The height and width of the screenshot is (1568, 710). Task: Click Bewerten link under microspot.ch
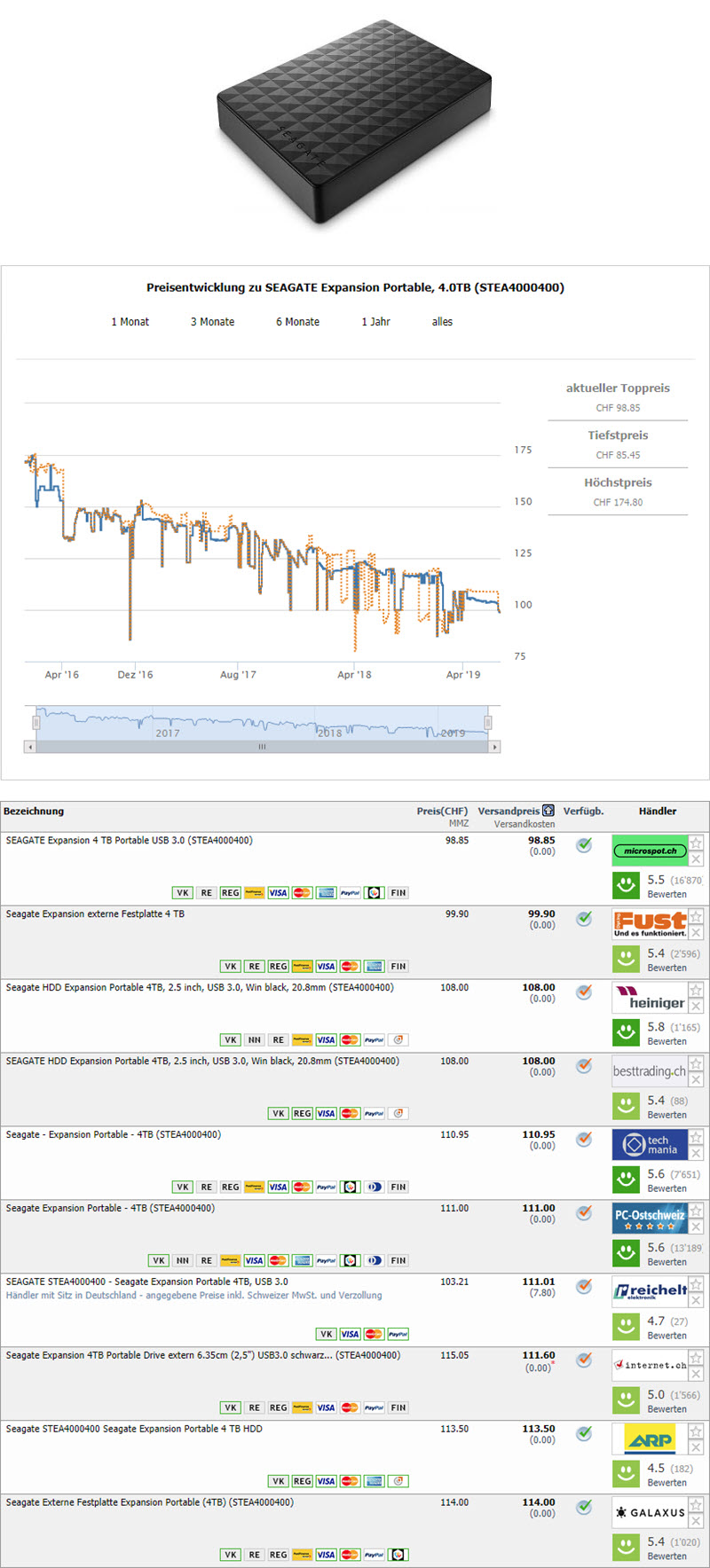pos(667,894)
